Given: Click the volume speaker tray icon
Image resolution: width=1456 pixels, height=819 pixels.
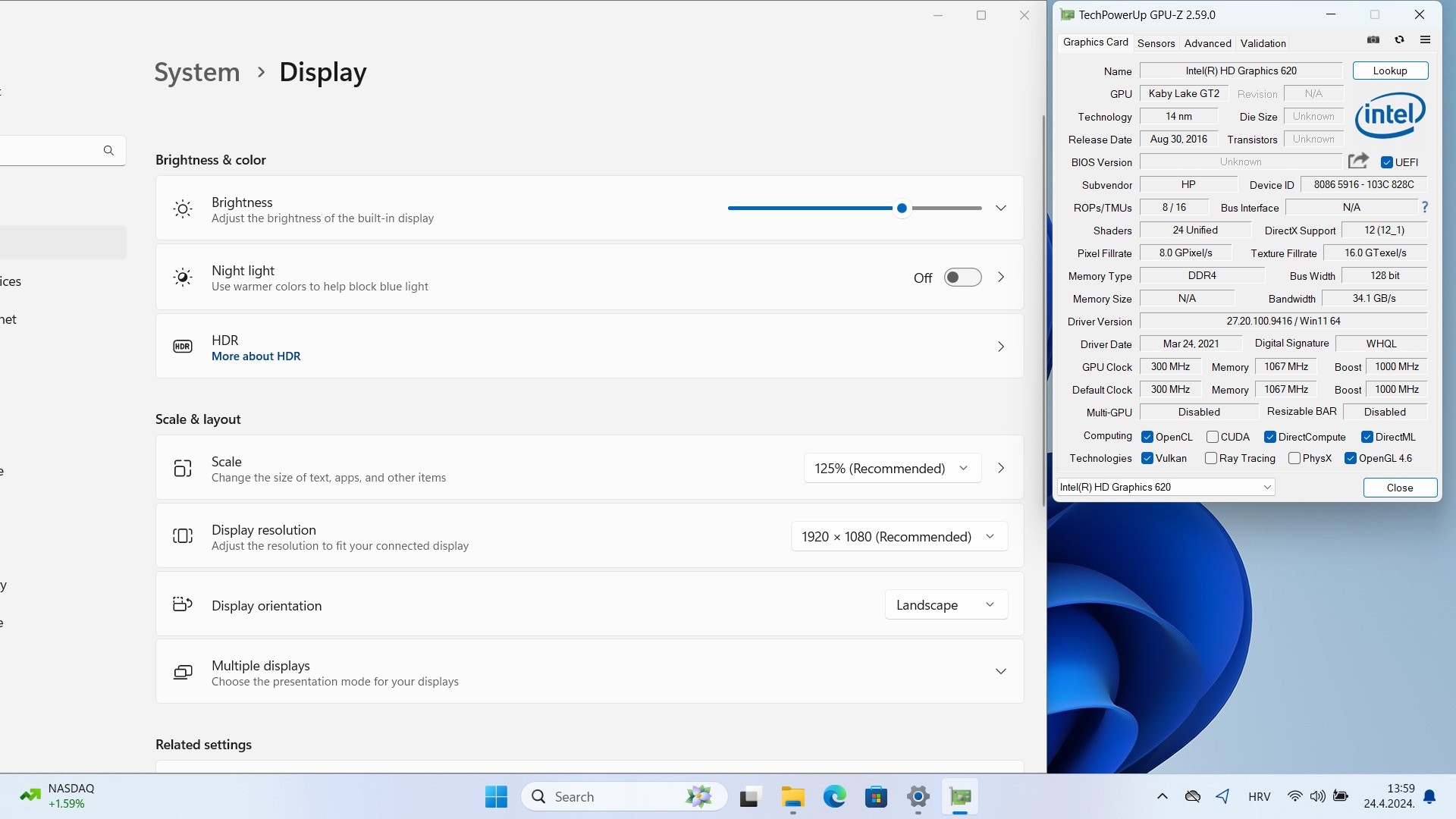Looking at the screenshot, I should [1318, 796].
